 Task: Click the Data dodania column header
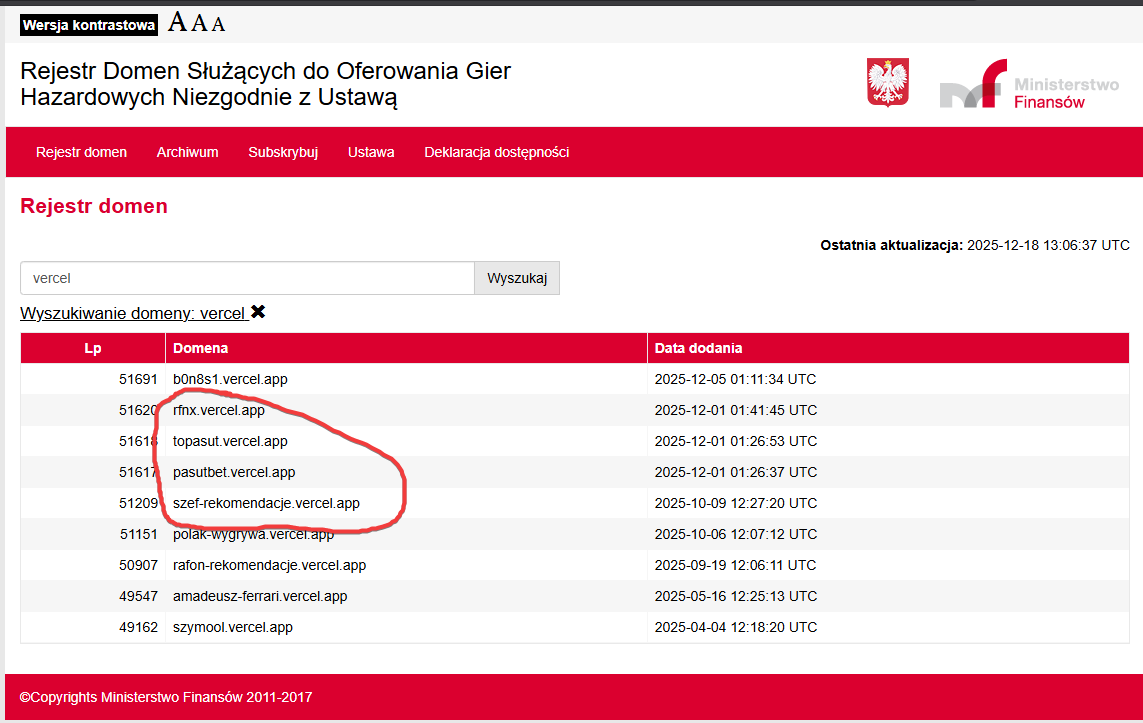point(698,348)
